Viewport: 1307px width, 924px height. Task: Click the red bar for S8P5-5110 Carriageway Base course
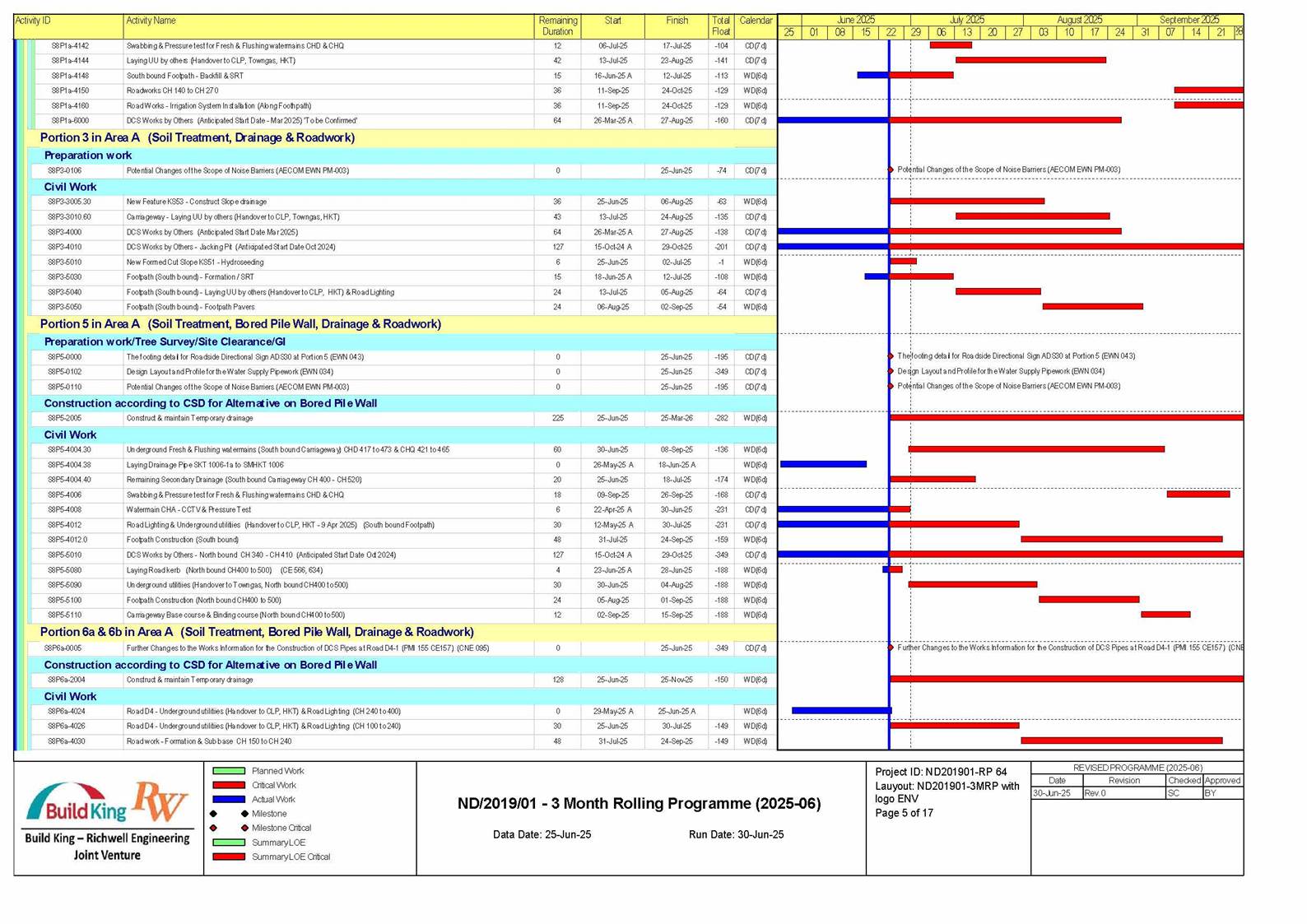pyautogui.click(x=1165, y=615)
